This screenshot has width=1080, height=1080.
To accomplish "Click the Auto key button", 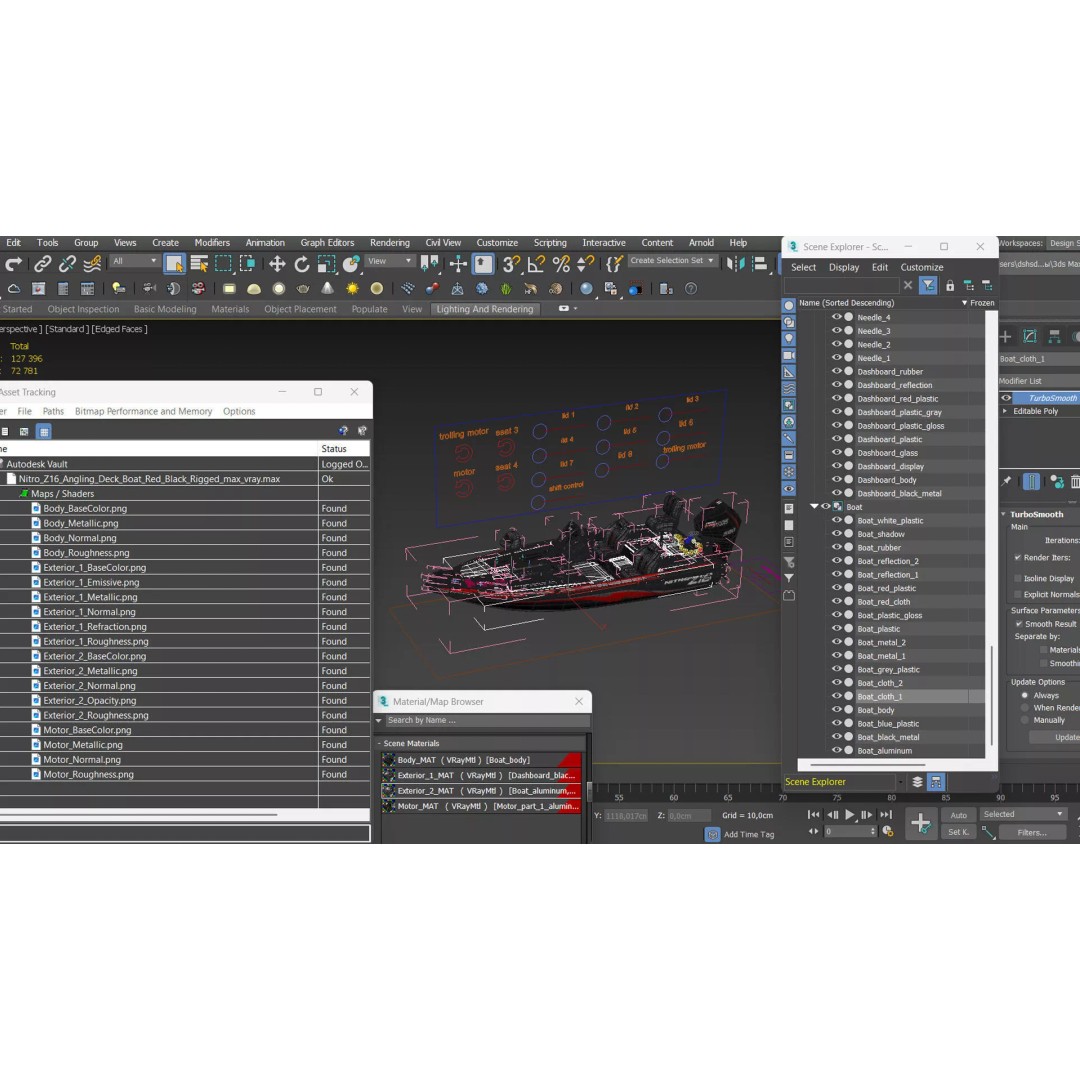I will [x=958, y=815].
